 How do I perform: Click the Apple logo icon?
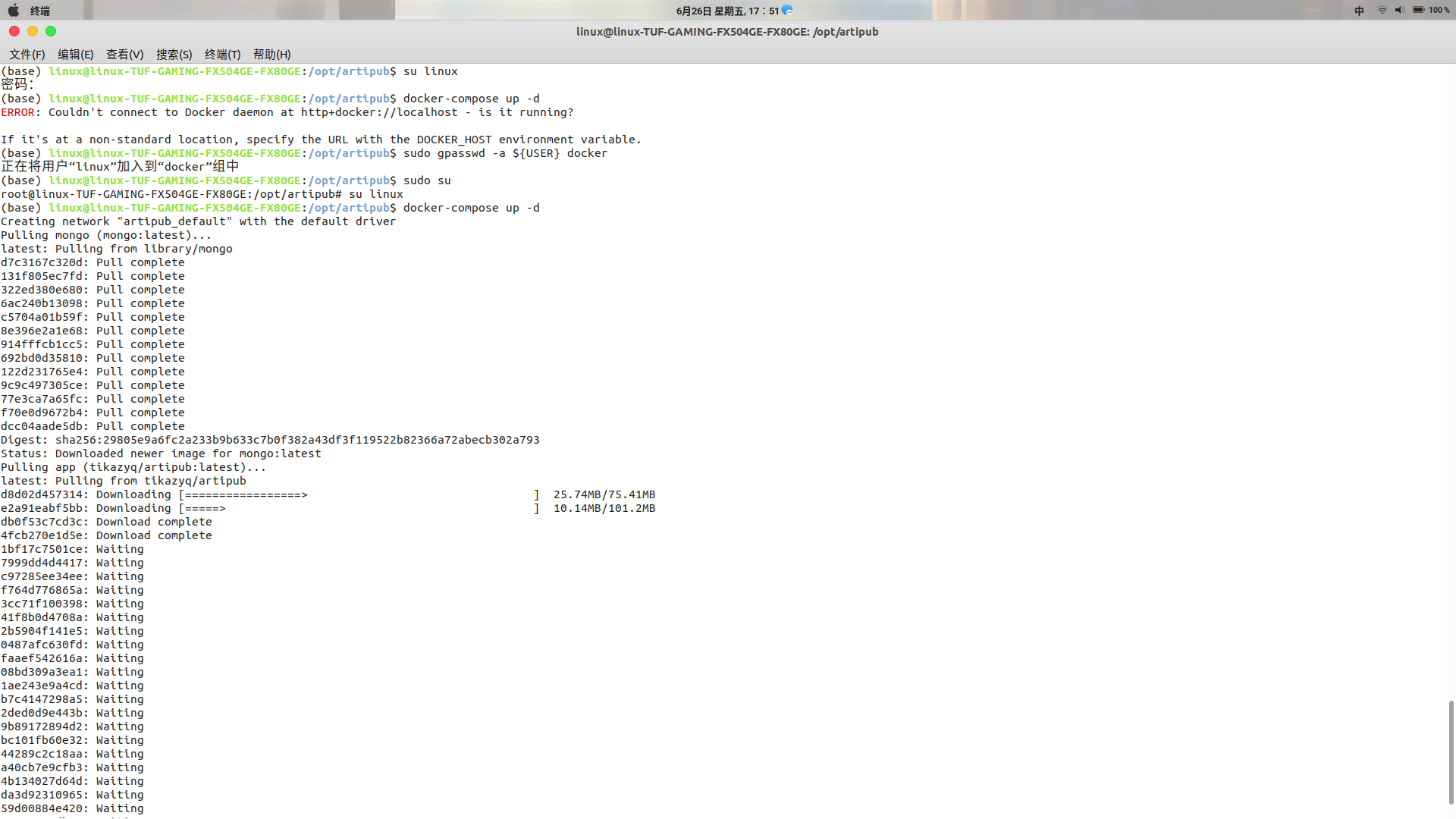[13, 11]
